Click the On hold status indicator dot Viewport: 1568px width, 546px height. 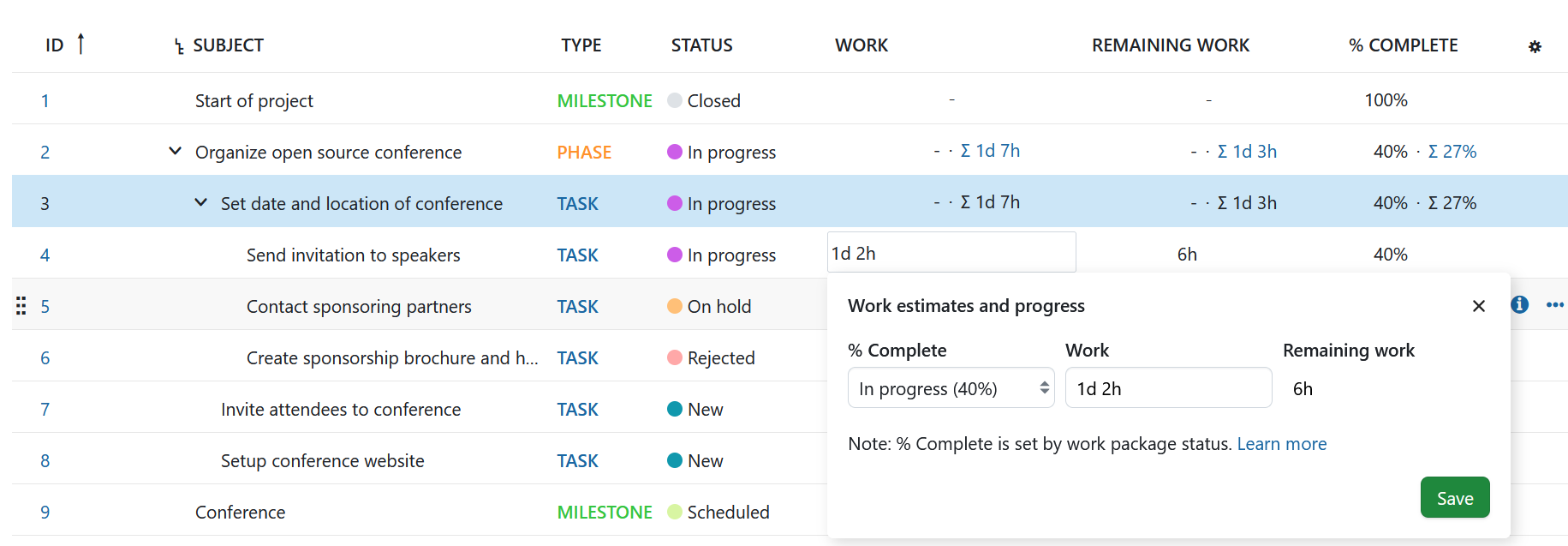tap(676, 306)
